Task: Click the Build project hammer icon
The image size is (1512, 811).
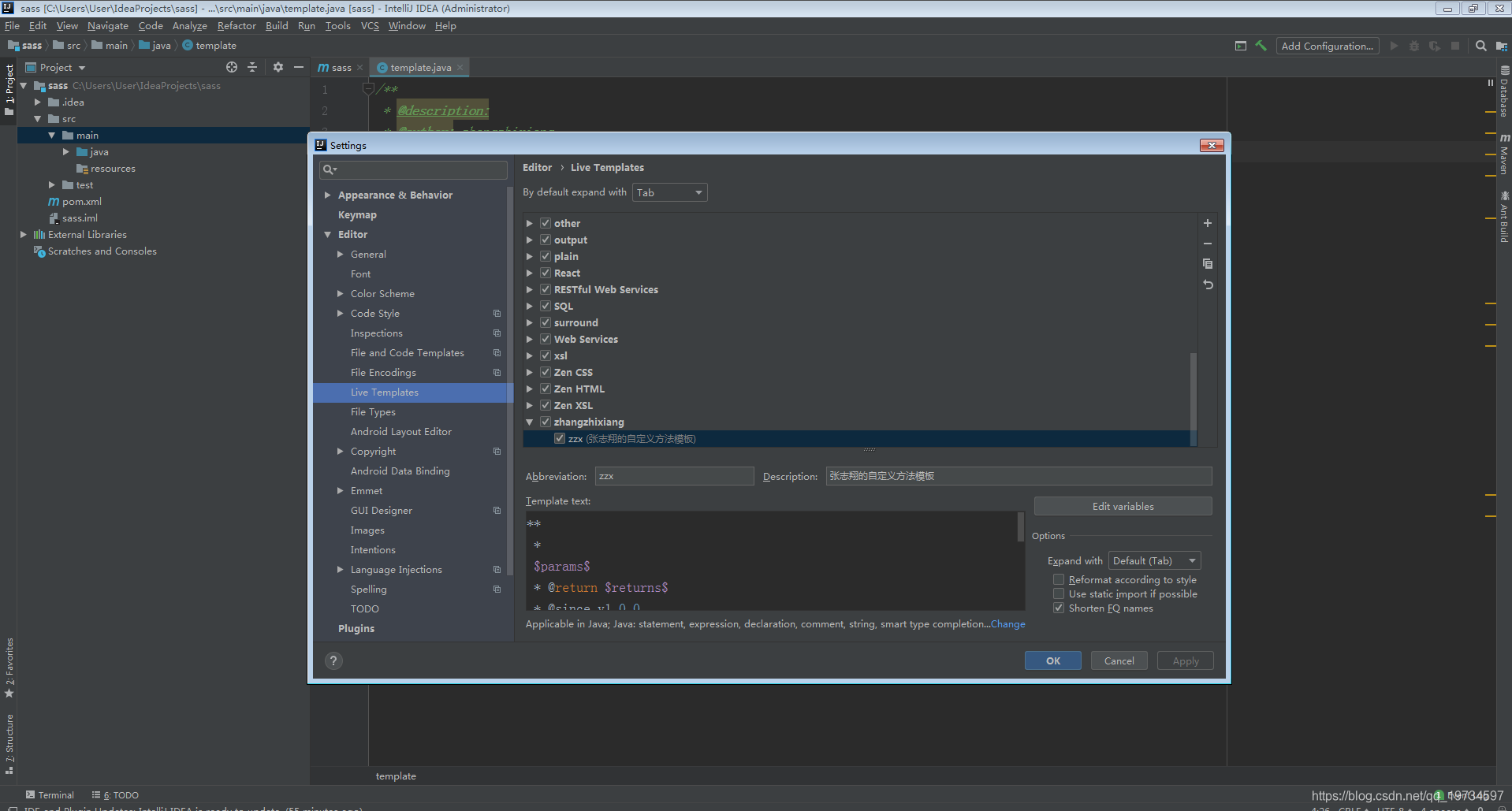Action: click(1261, 46)
